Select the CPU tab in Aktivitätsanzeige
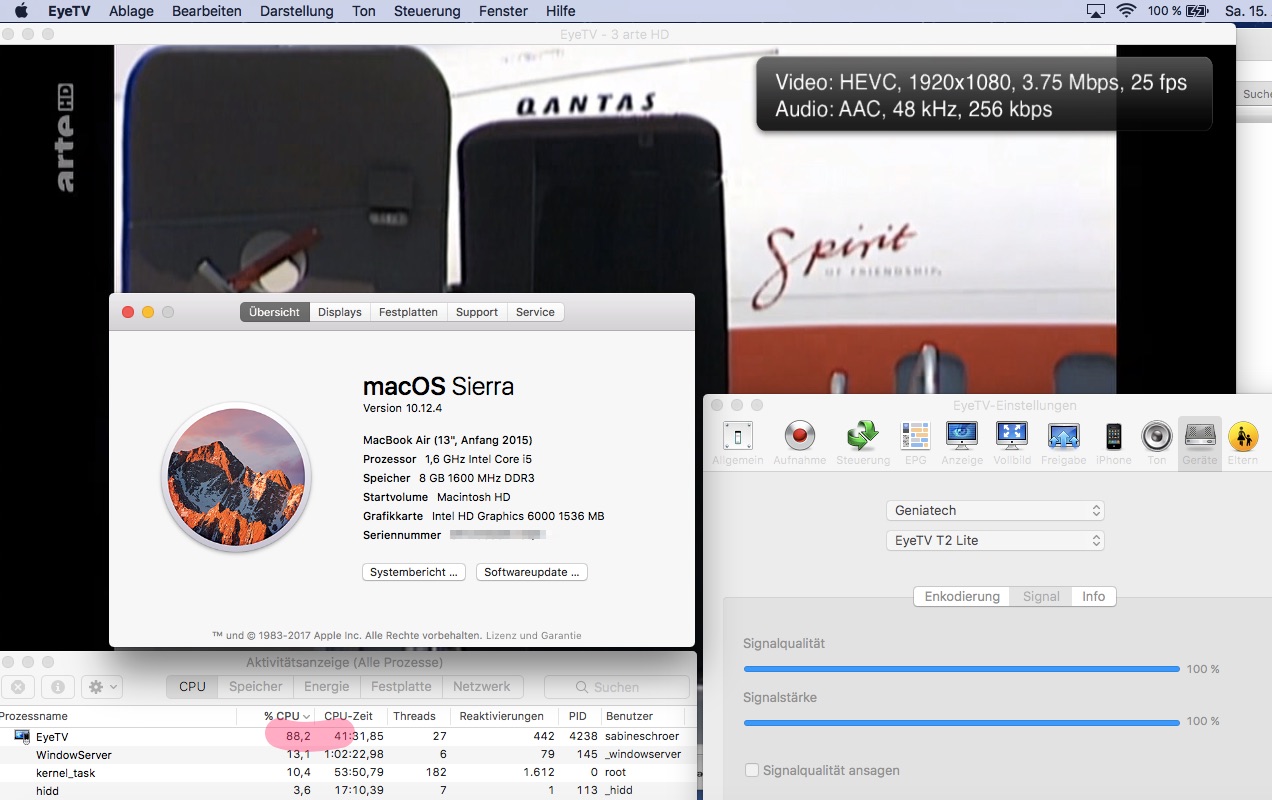 coord(193,687)
